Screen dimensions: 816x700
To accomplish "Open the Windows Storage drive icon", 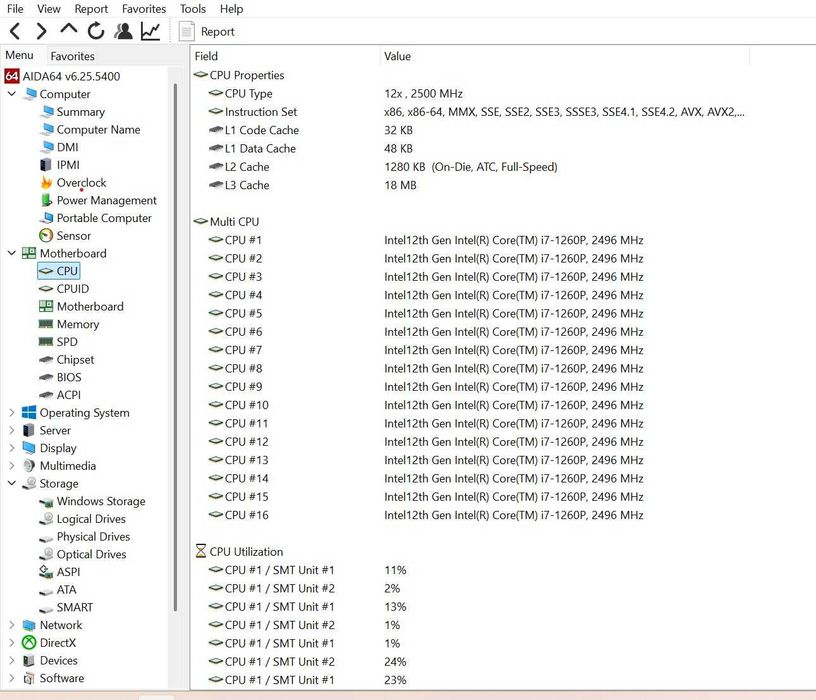I will pos(46,502).
